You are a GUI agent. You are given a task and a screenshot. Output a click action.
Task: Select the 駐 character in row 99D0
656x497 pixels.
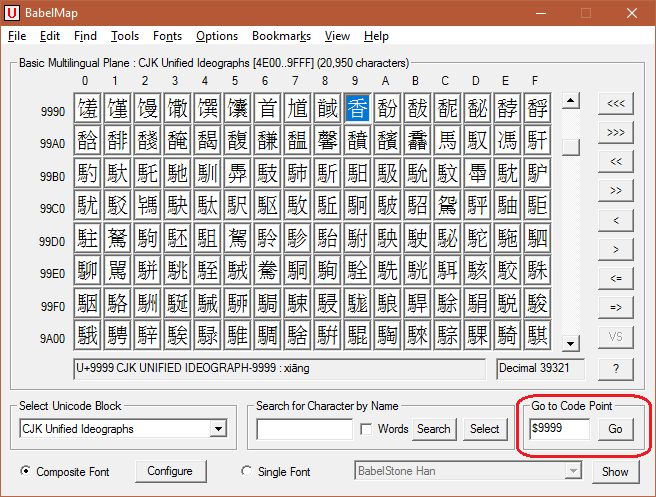[x=87, y=238]
